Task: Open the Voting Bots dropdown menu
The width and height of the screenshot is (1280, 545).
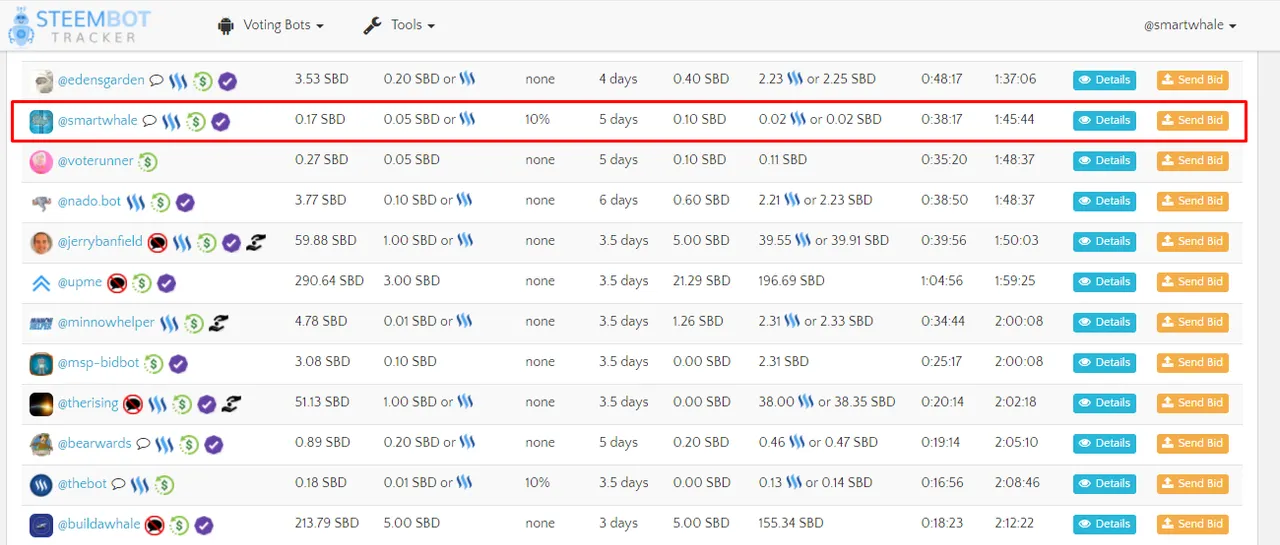Action: [270, 25]
